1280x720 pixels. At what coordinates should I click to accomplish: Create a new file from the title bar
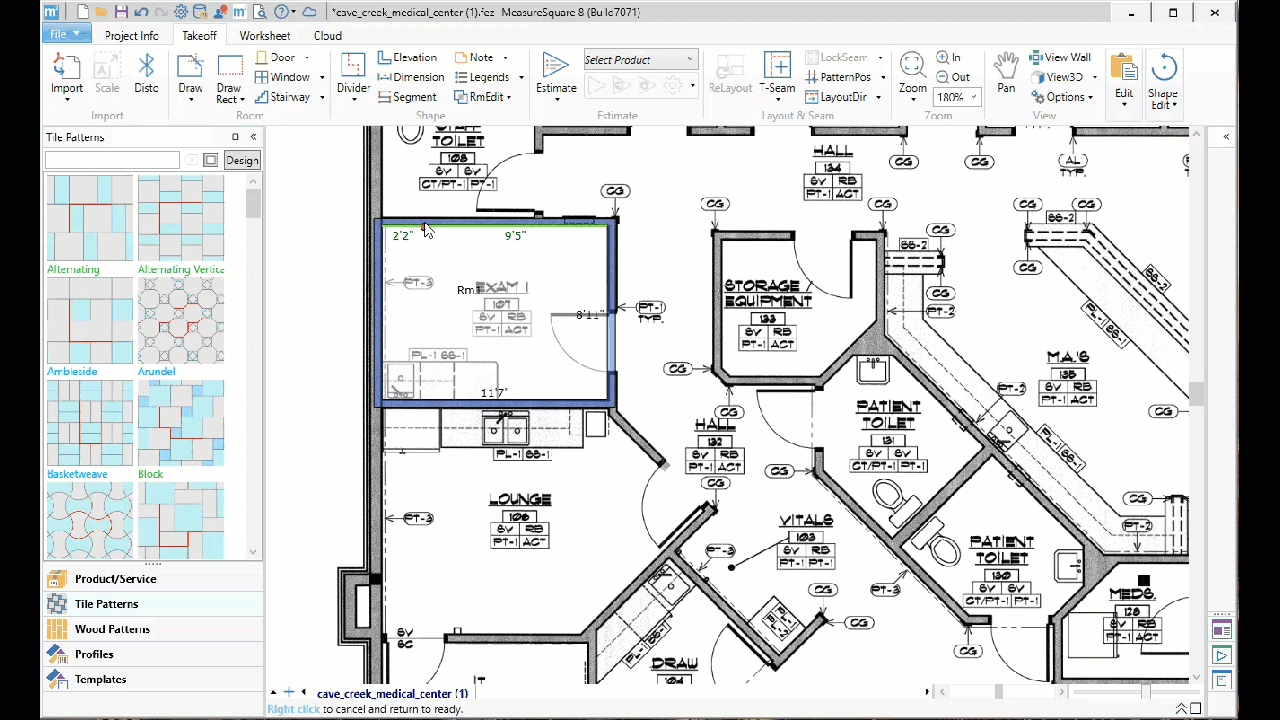tap(82, 12)
